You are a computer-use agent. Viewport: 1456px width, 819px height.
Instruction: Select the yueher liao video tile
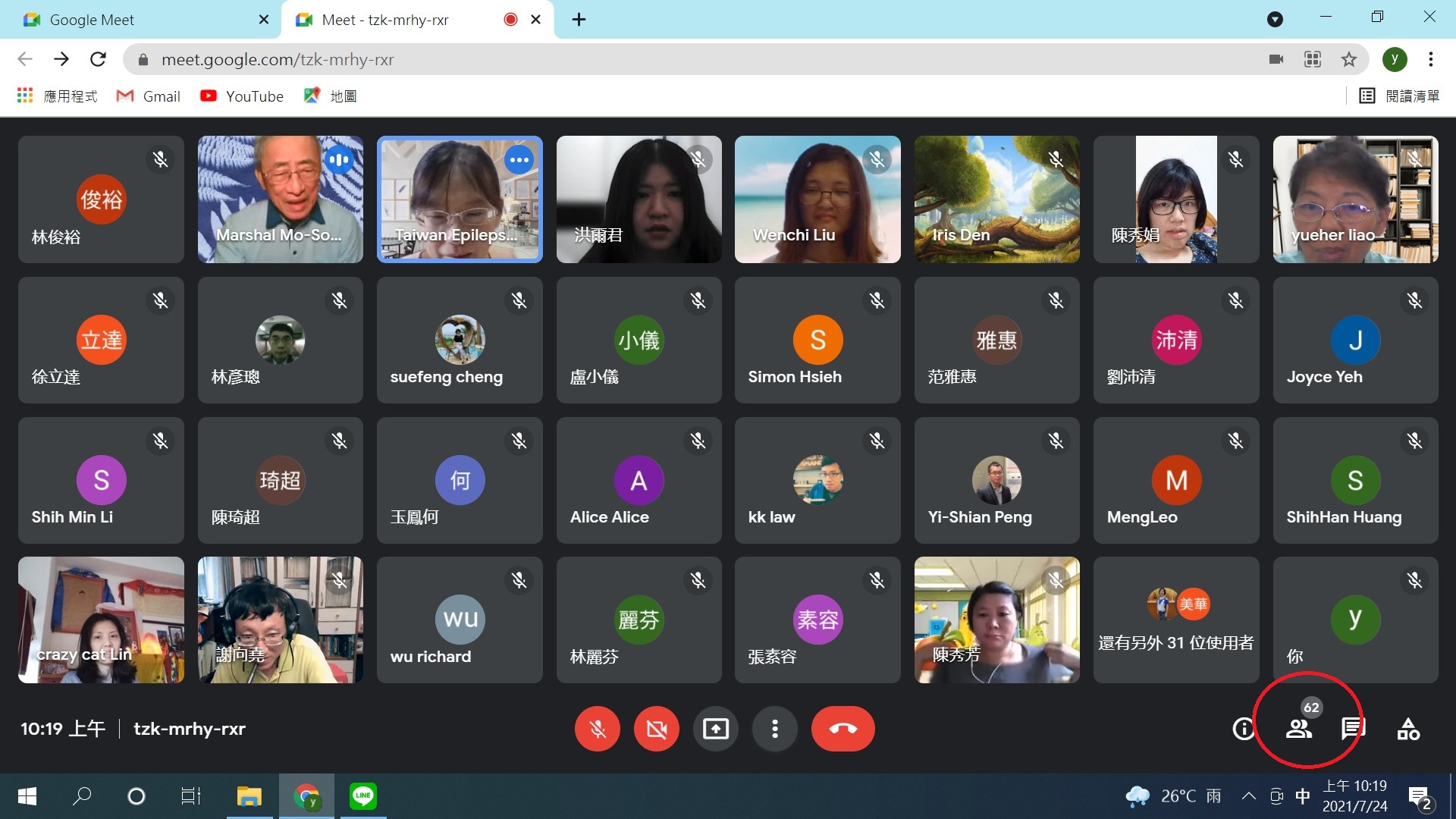(x=1356, y=199)
